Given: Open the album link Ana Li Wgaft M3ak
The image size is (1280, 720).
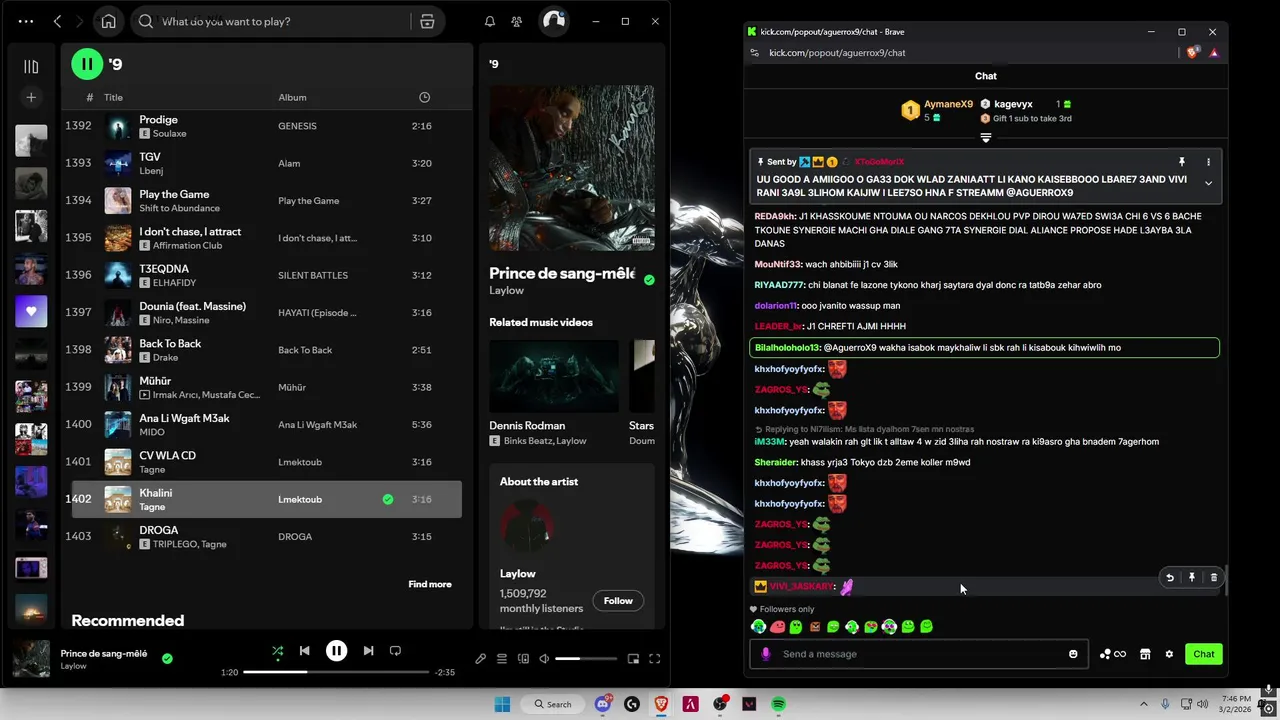Looking at the screenshot, I should point(317,425).
